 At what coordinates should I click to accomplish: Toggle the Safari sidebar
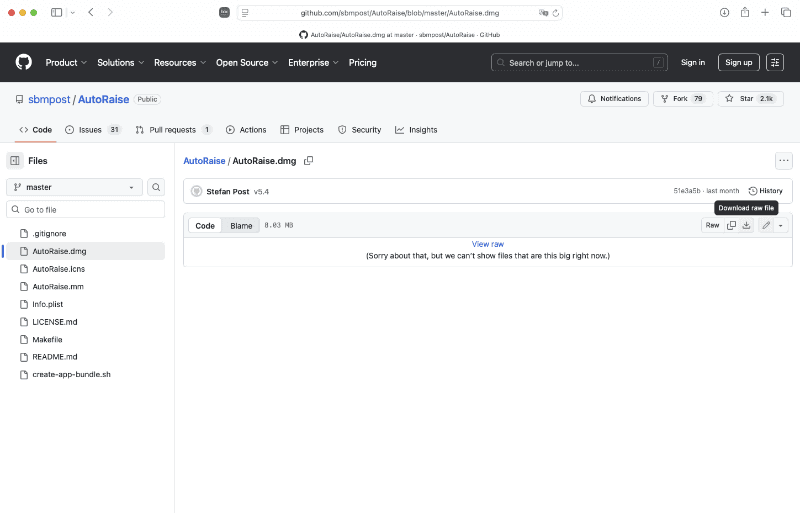pos(56,13)
